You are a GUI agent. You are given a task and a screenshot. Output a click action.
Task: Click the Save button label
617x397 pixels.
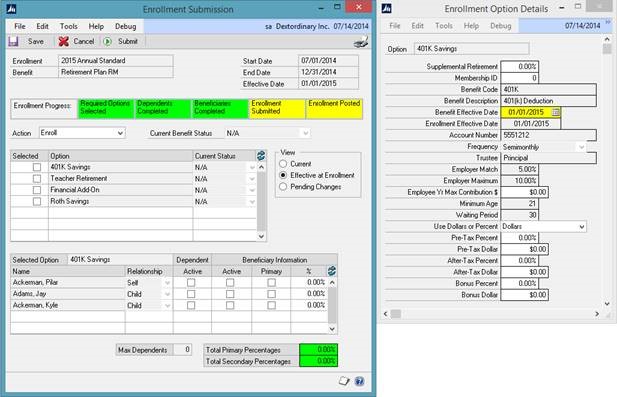[35, 41]
